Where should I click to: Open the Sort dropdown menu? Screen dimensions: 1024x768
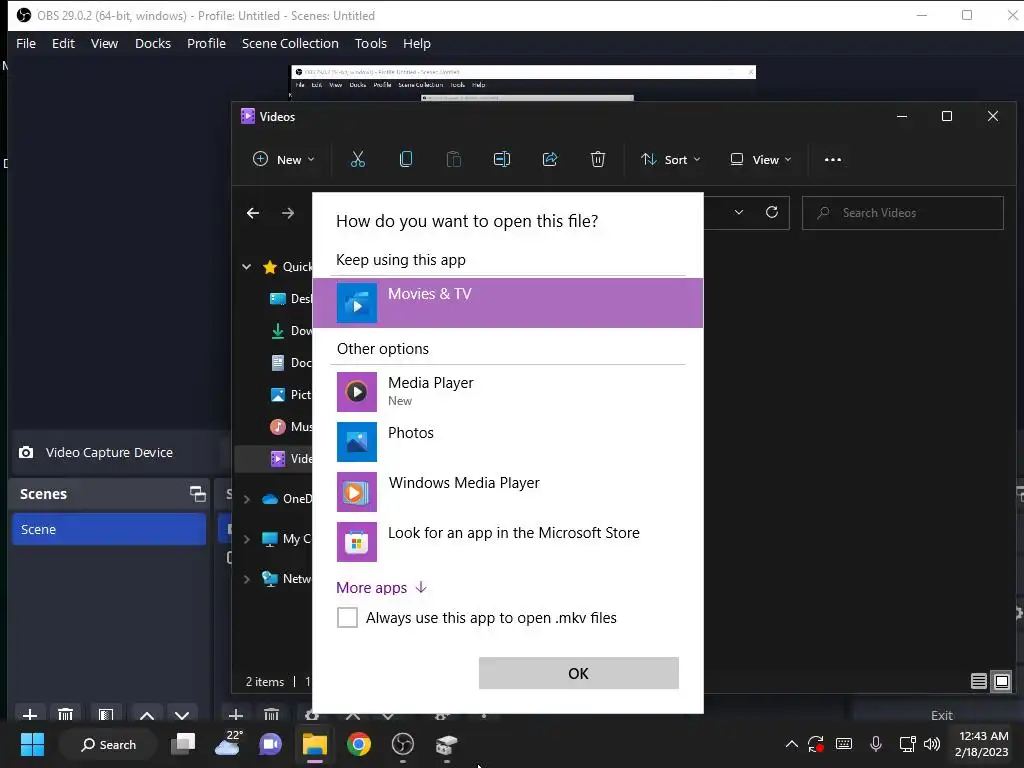pos(671,159)
